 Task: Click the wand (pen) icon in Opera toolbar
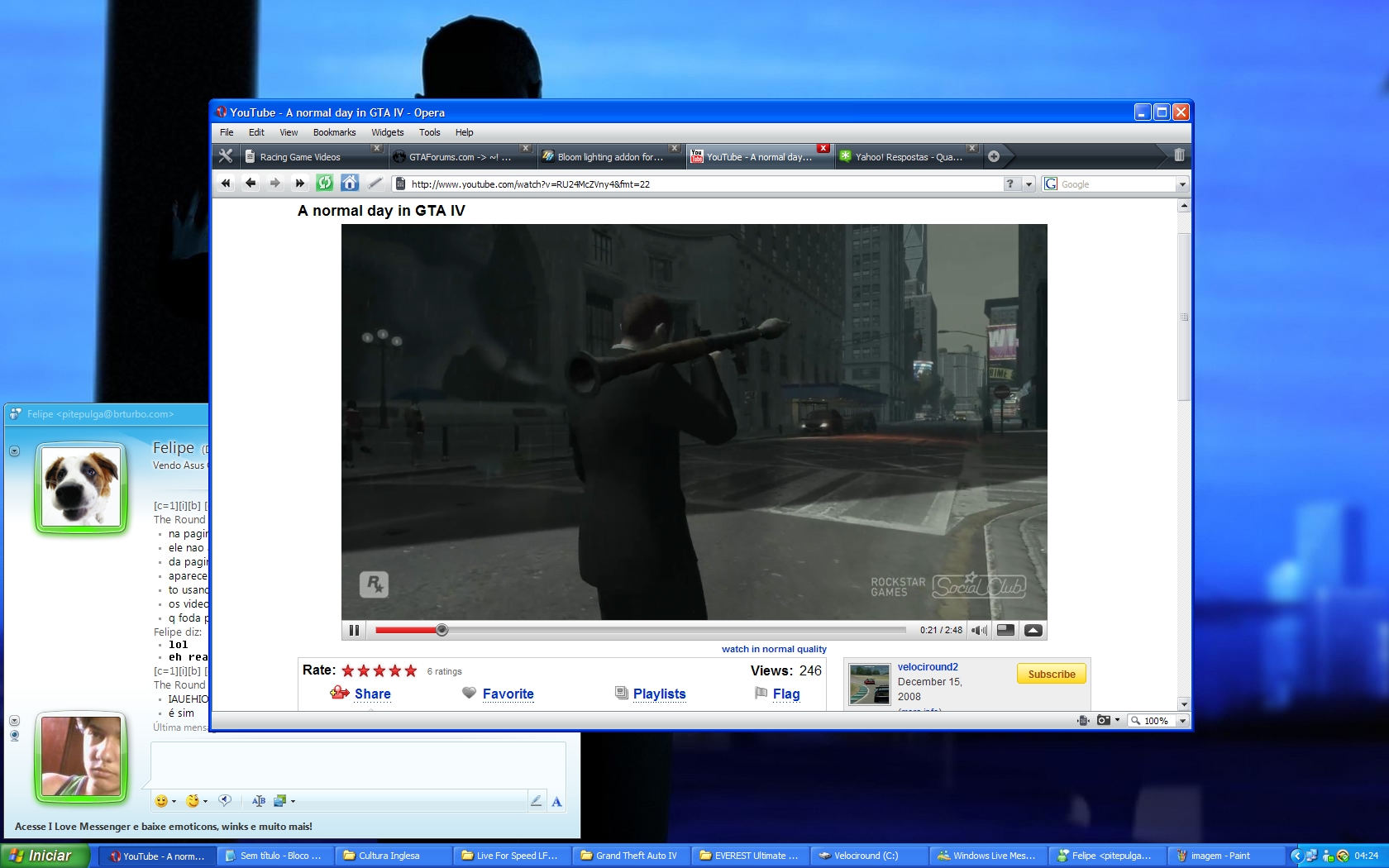[375, 184]
